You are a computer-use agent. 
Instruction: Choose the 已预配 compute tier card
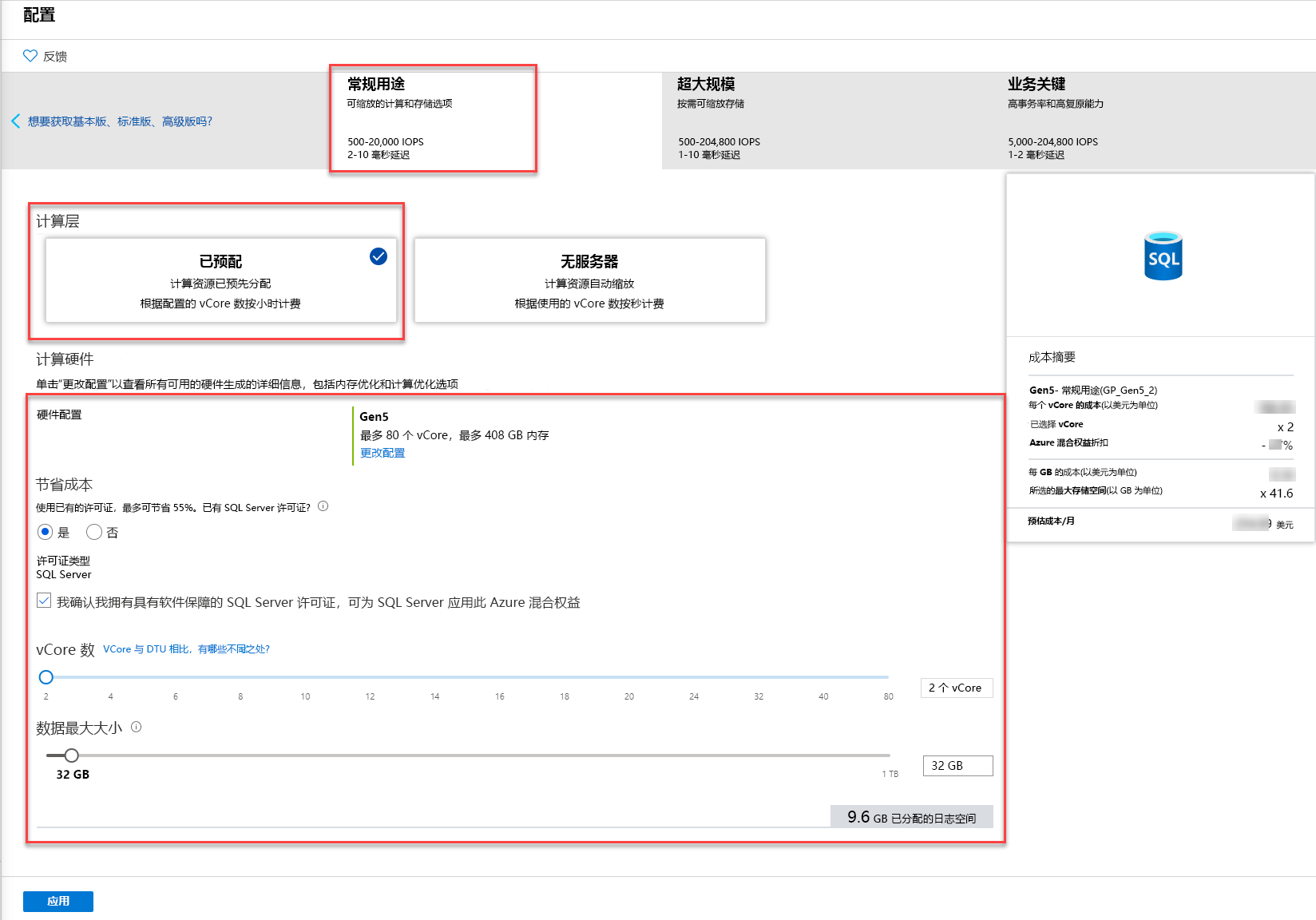[x=221, y=280]
